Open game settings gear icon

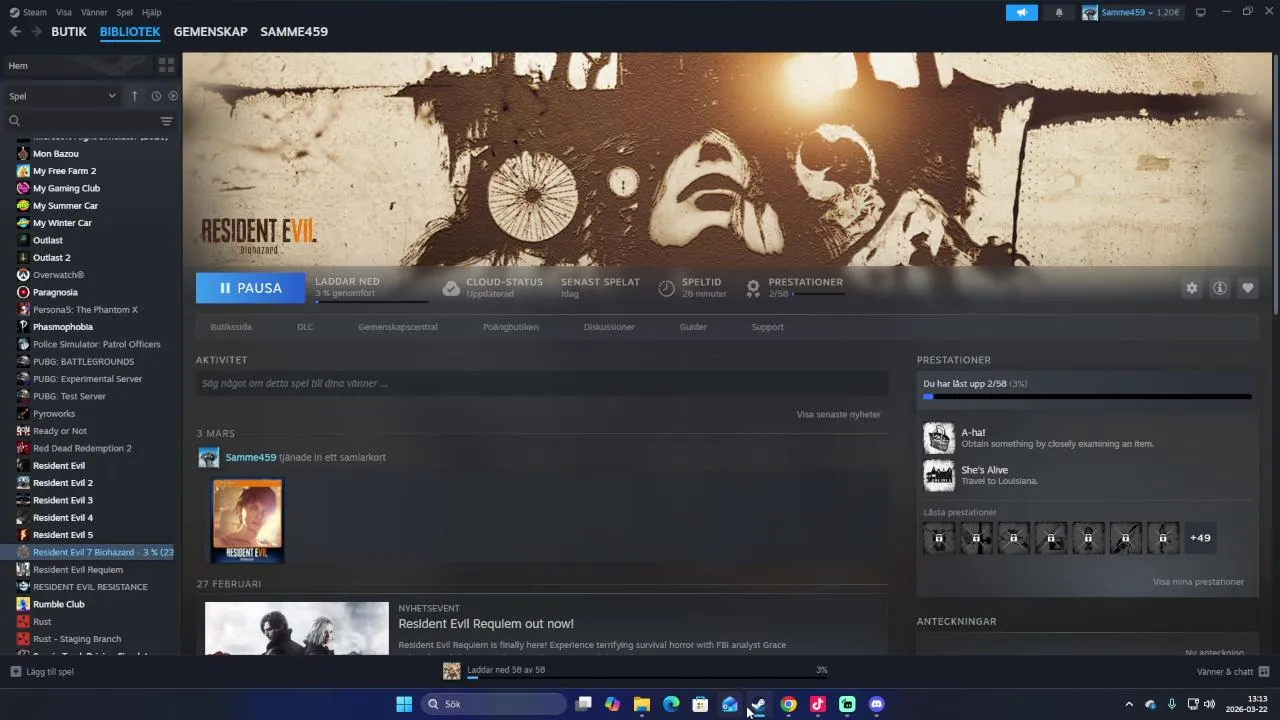click(x=1191, y=288)
